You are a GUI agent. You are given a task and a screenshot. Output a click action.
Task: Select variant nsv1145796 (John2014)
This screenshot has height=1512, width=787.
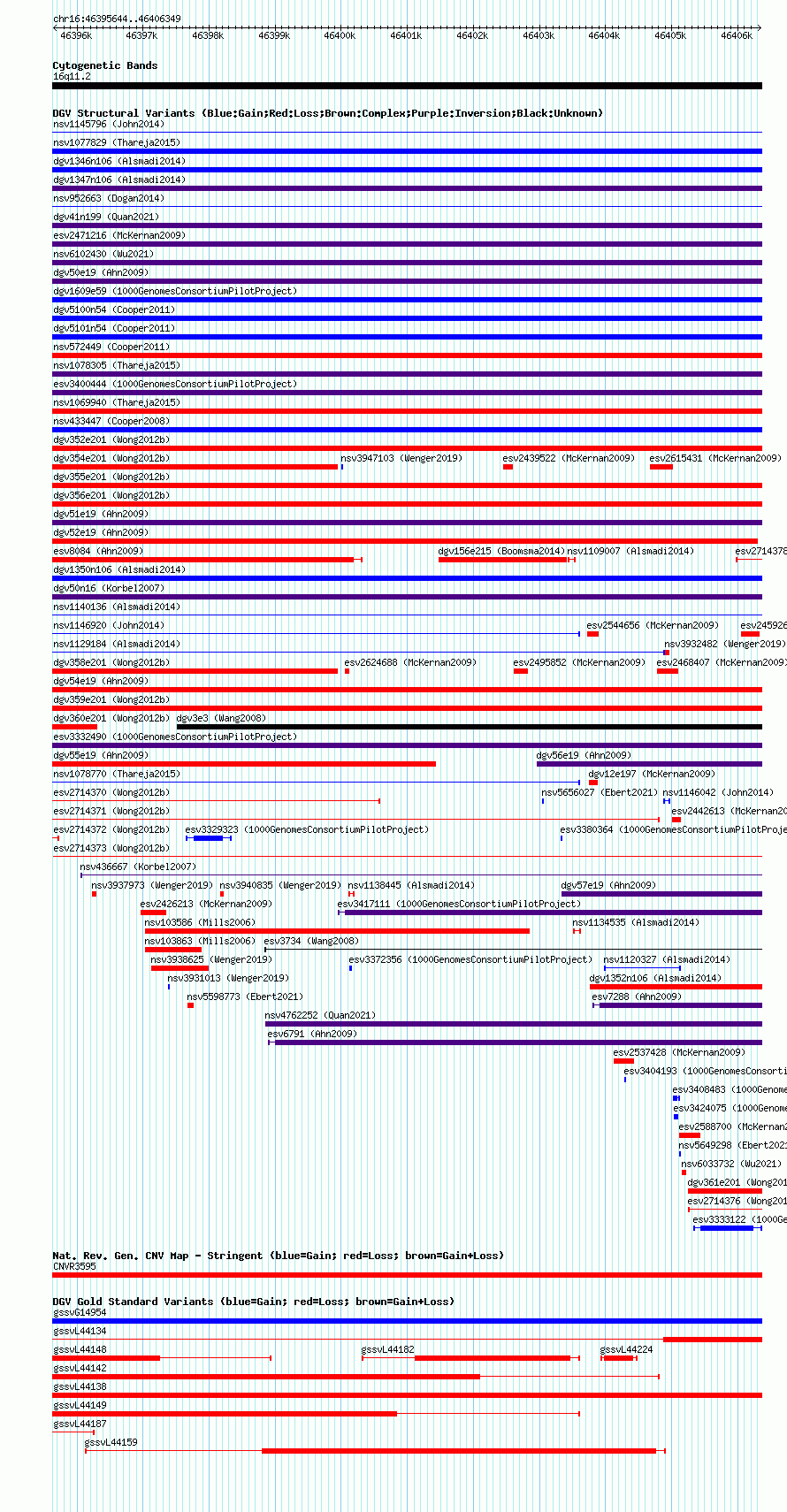click(108, 124)
